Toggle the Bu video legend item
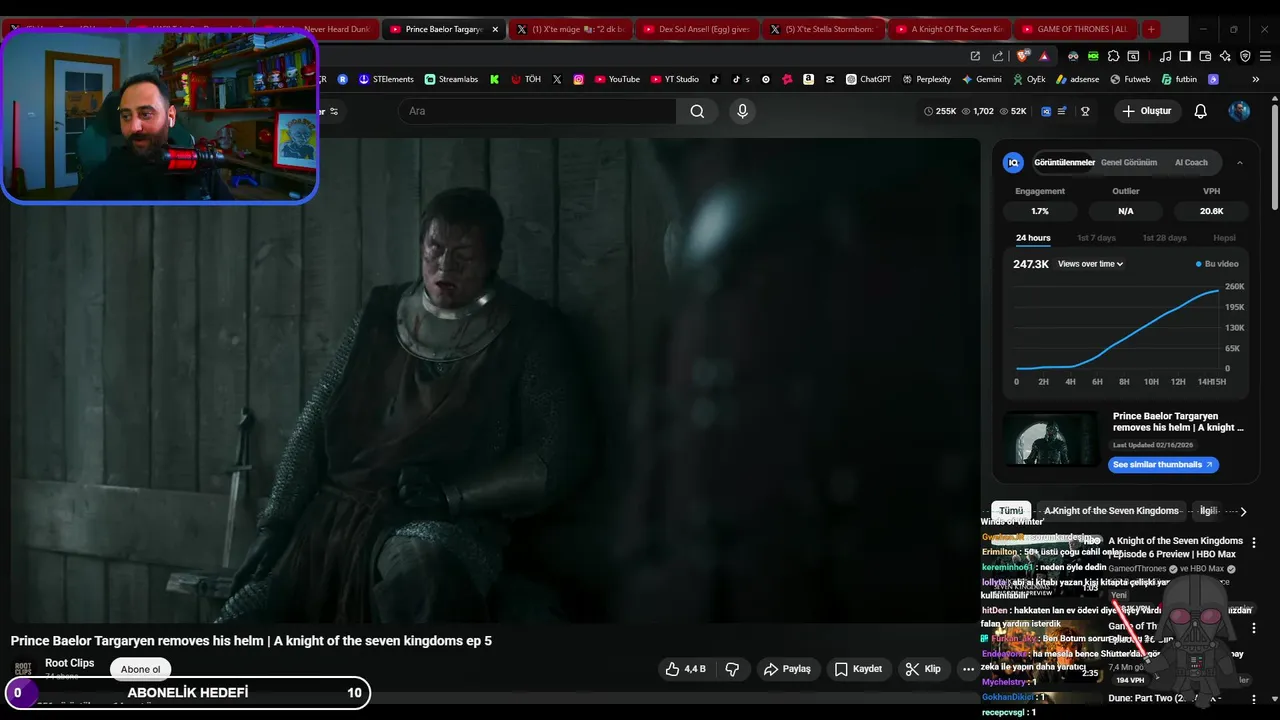The image size is (1280, 720). click(x=1217, y=264)
